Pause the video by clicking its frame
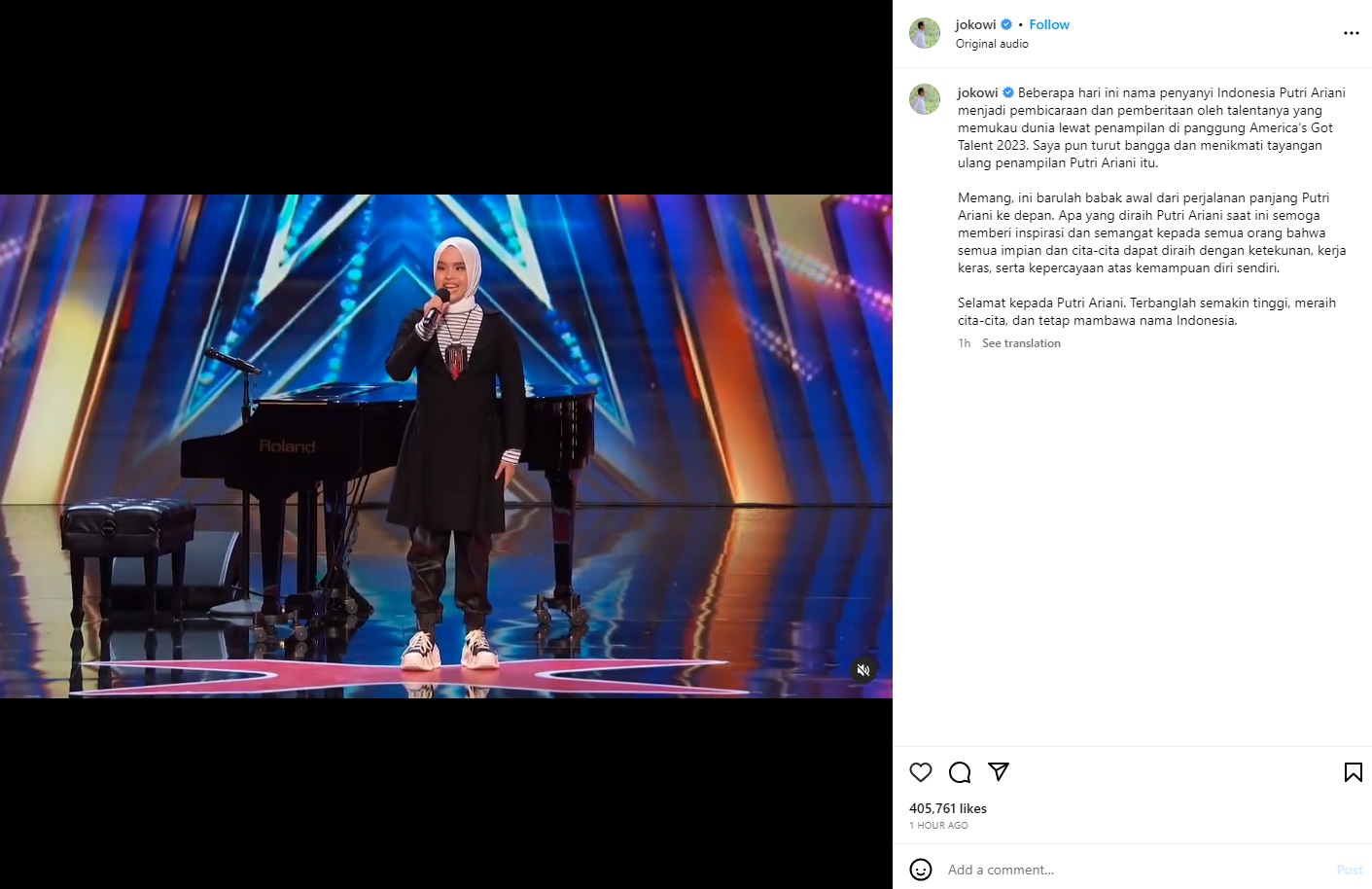Screen dimensions: 1372x889 [x=445, y=445]
